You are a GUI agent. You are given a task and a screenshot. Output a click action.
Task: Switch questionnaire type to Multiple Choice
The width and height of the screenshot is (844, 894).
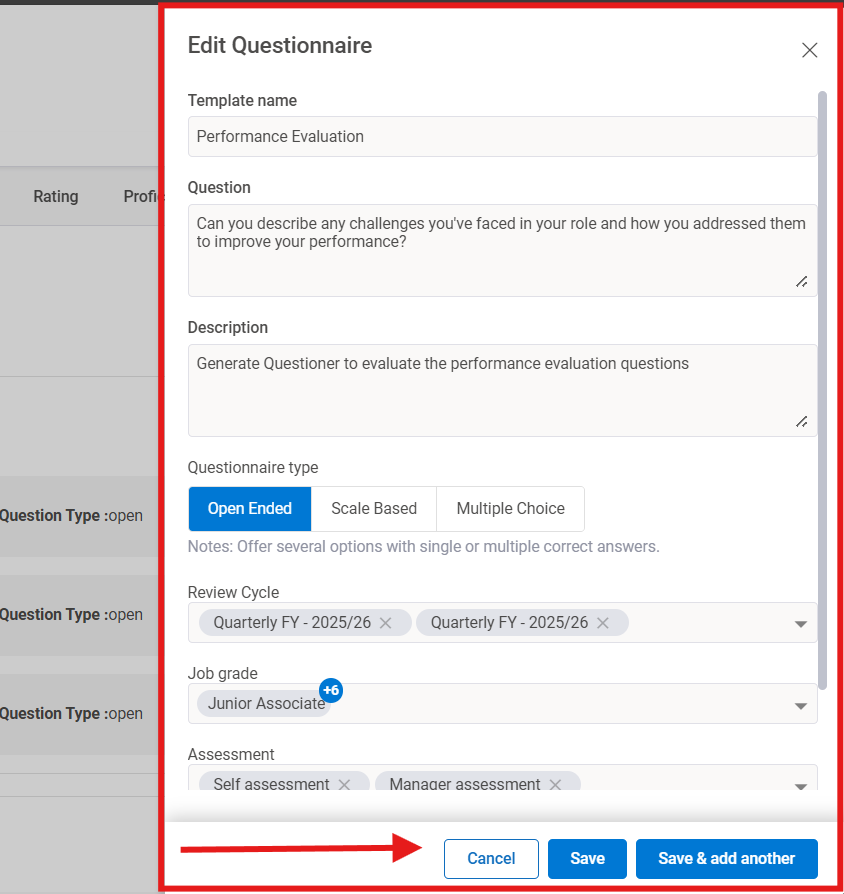510,509
